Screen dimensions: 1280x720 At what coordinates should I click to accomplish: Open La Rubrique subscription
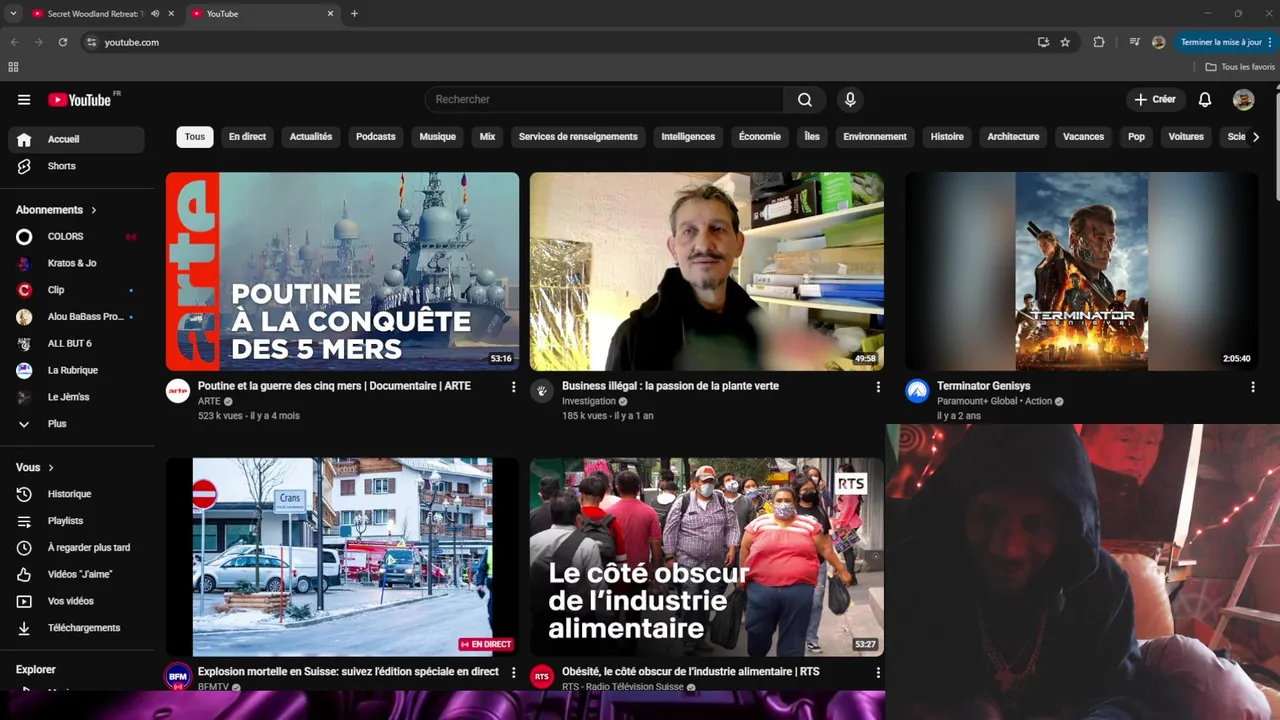point(76,370)
